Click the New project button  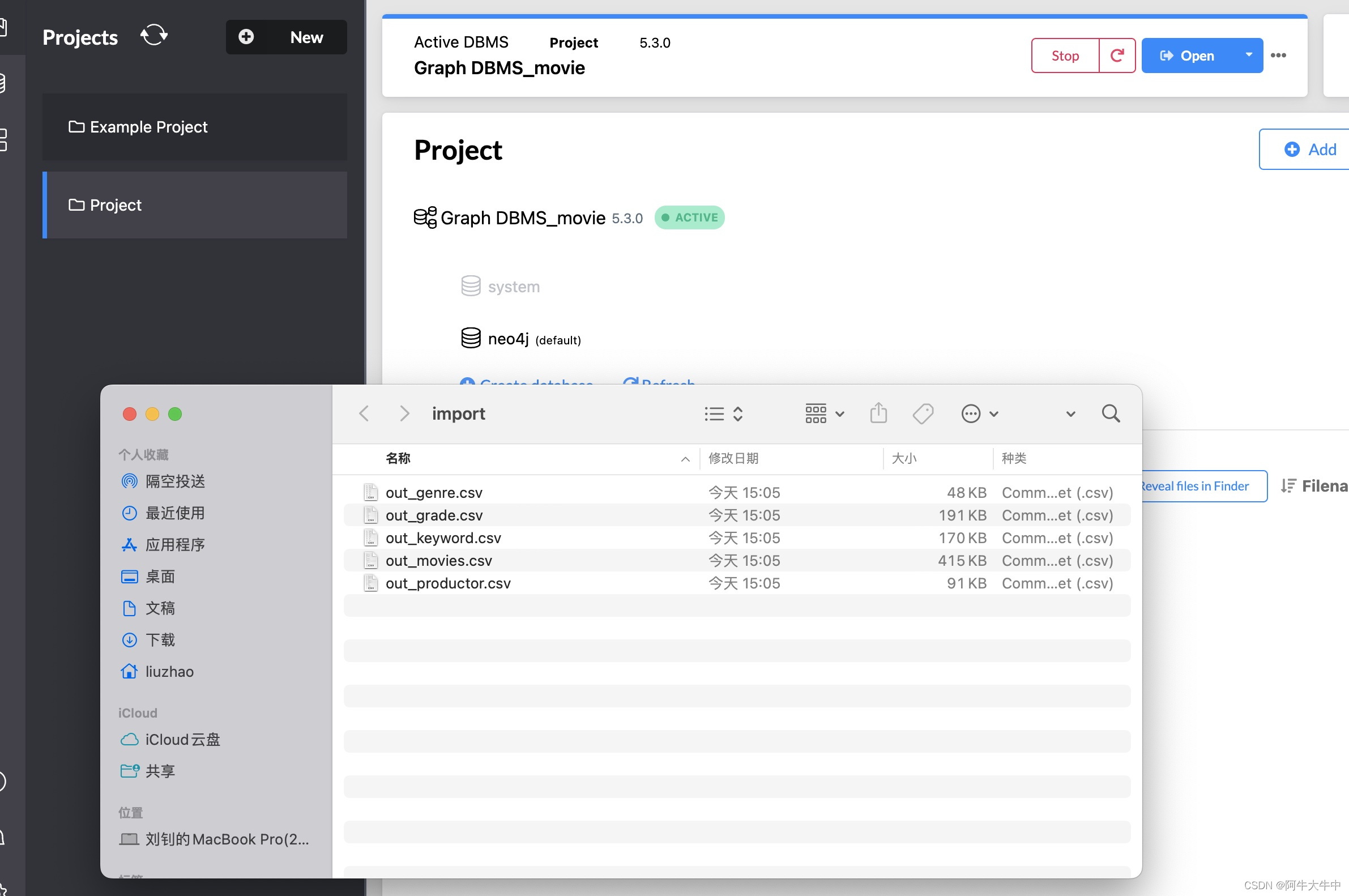[286, 37]
